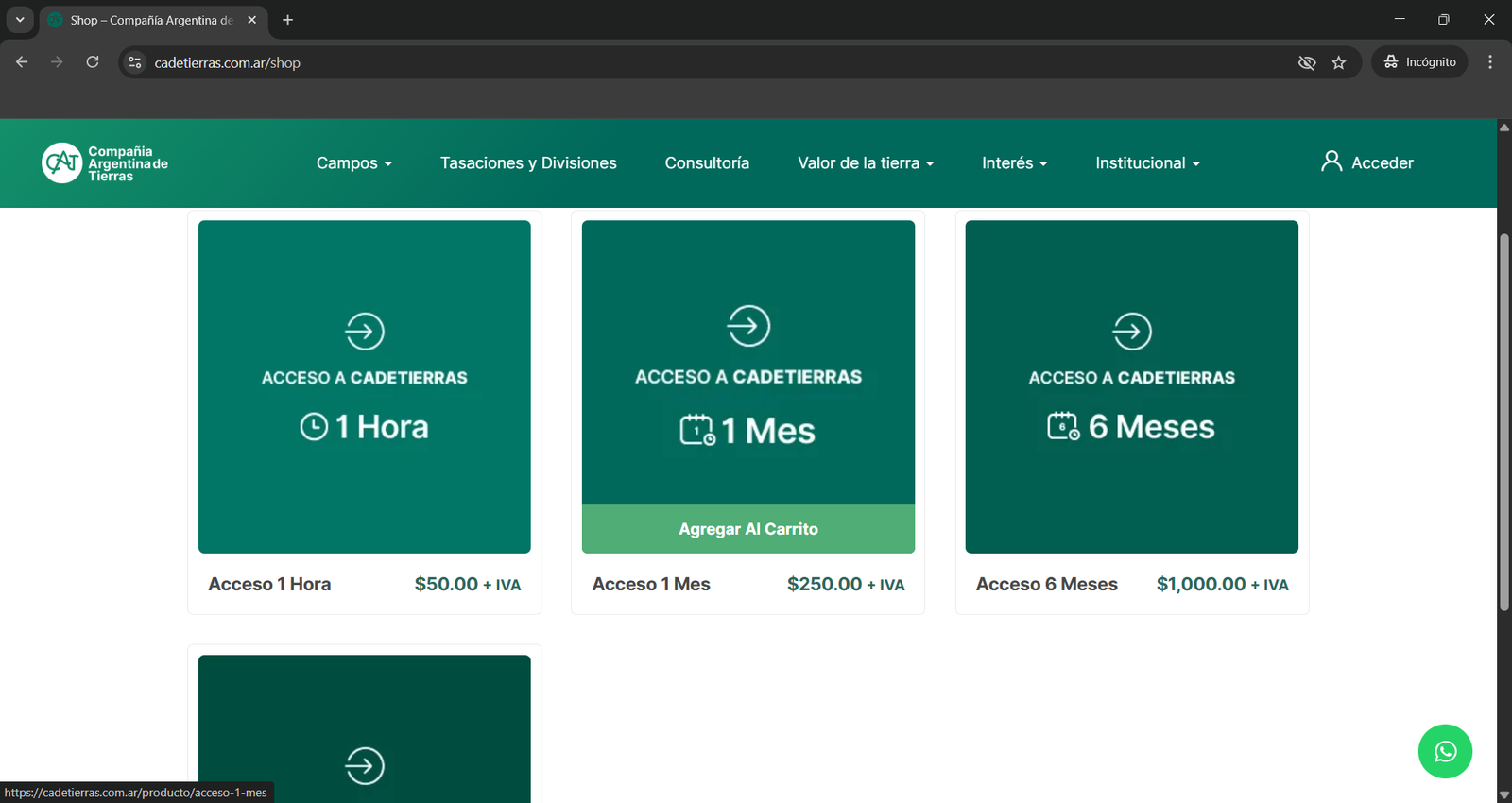This screenshot has width=1512, height=803.
Task: Click the arrow icon on 1 Mes card
Action: point(748,326)
